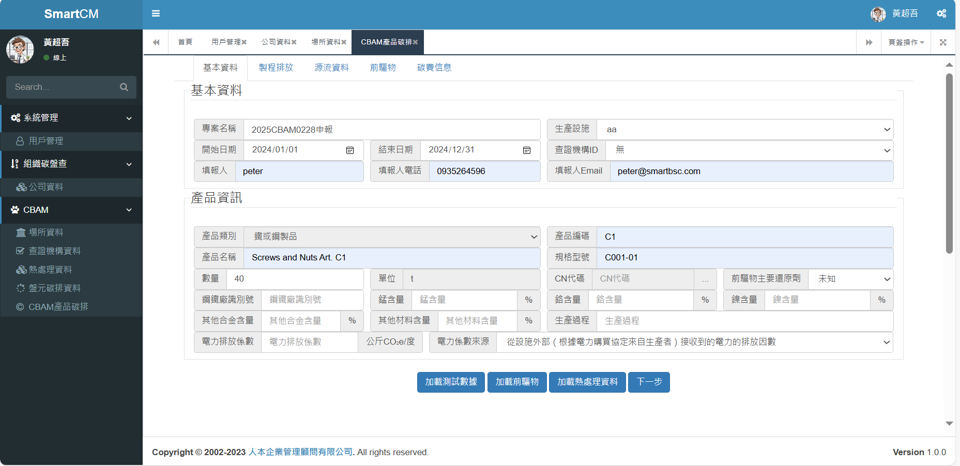Switch to the 碳費信息 tab
Viewport: 960px width, 466px height.
(434, 68)
